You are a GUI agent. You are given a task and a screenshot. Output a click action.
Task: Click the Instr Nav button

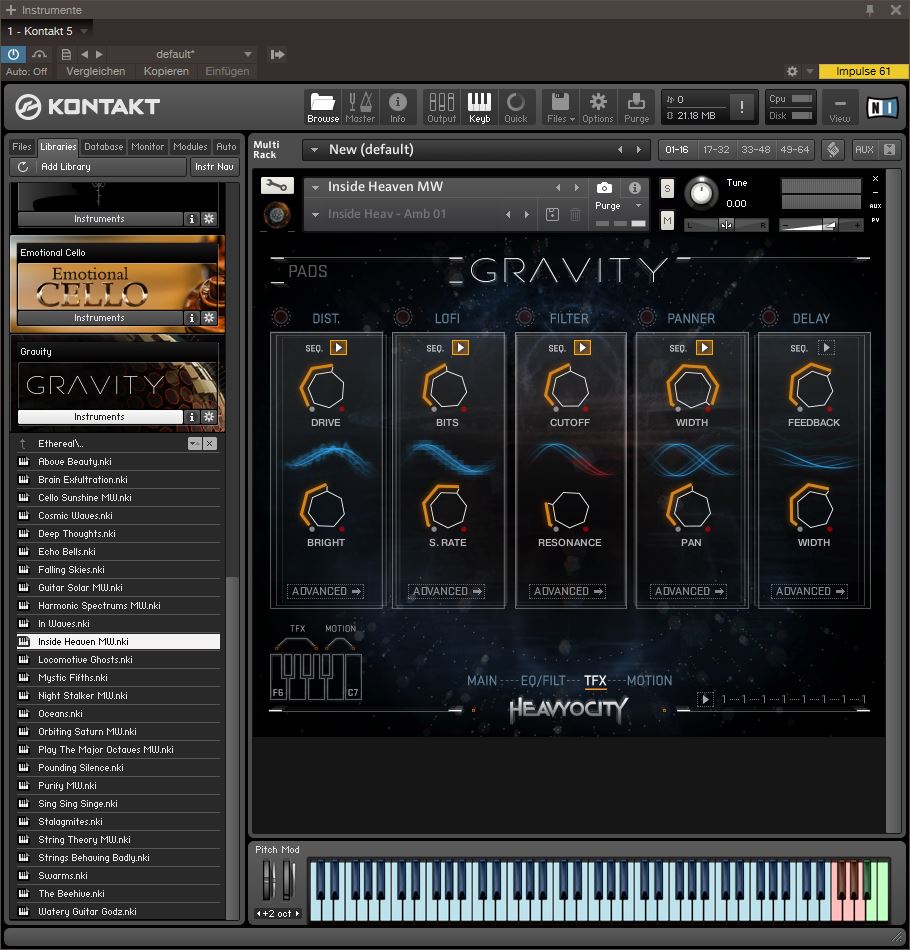pos(214,167)
